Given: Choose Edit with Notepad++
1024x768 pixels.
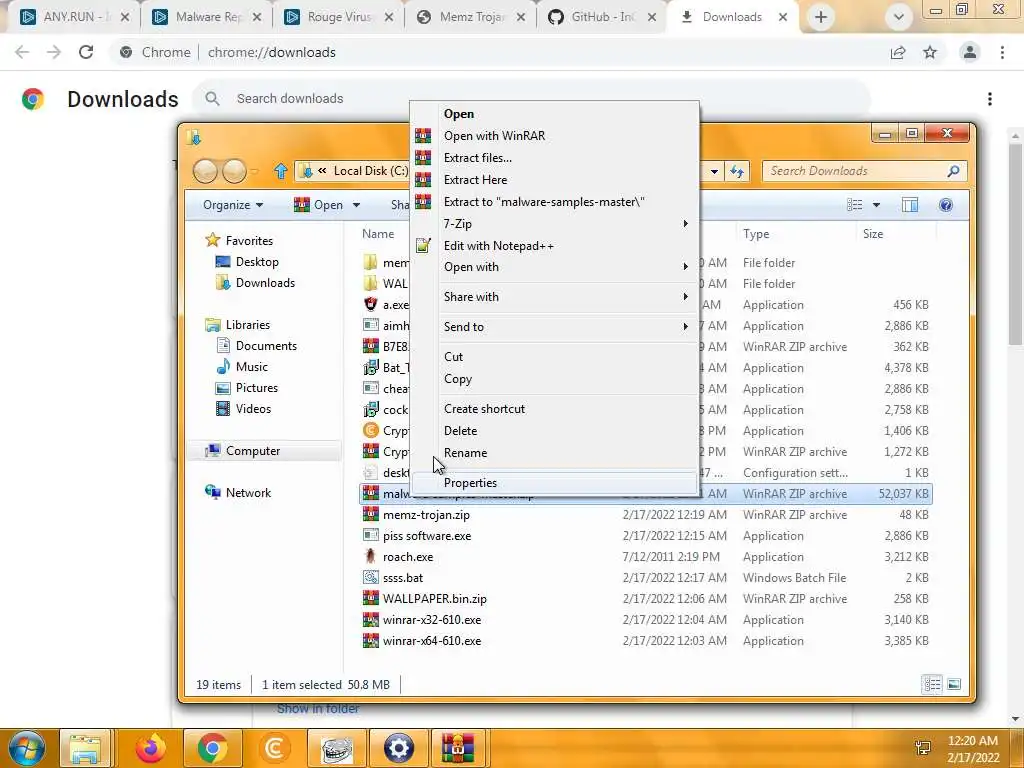Looking at the screenshot, I should [x=498, y=246].
